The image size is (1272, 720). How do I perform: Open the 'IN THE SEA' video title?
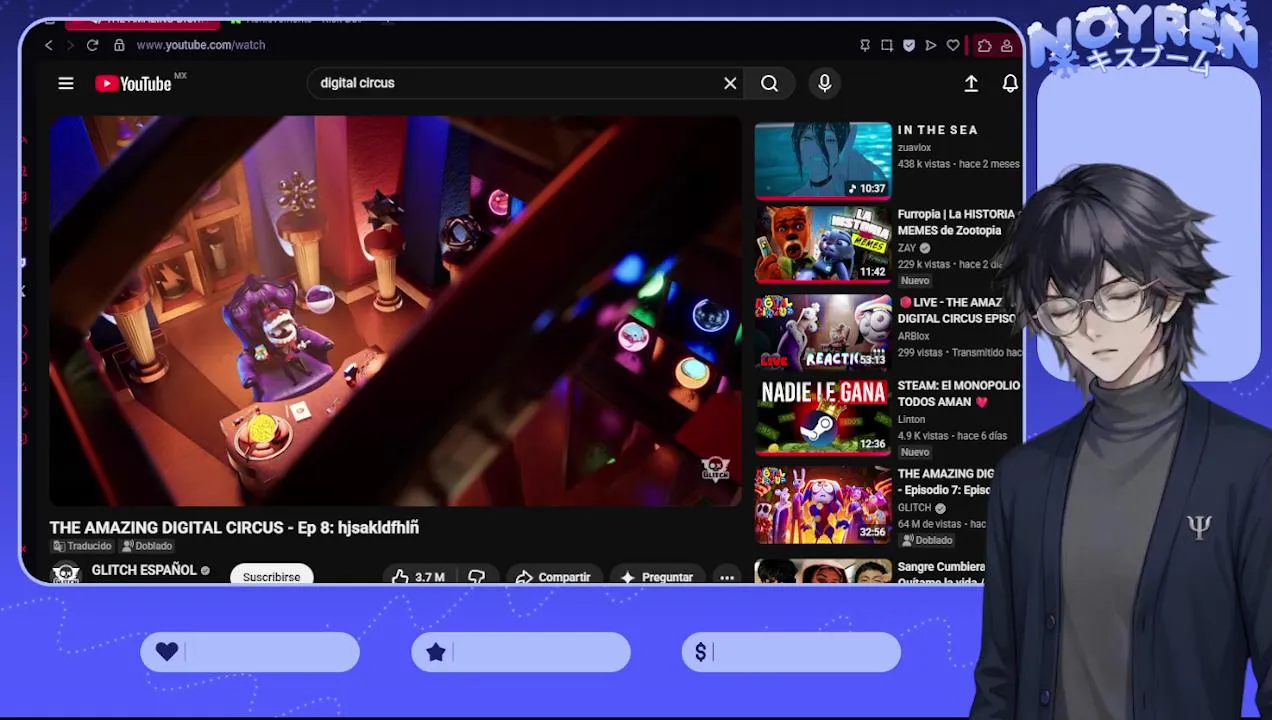[x=937, y=130]
